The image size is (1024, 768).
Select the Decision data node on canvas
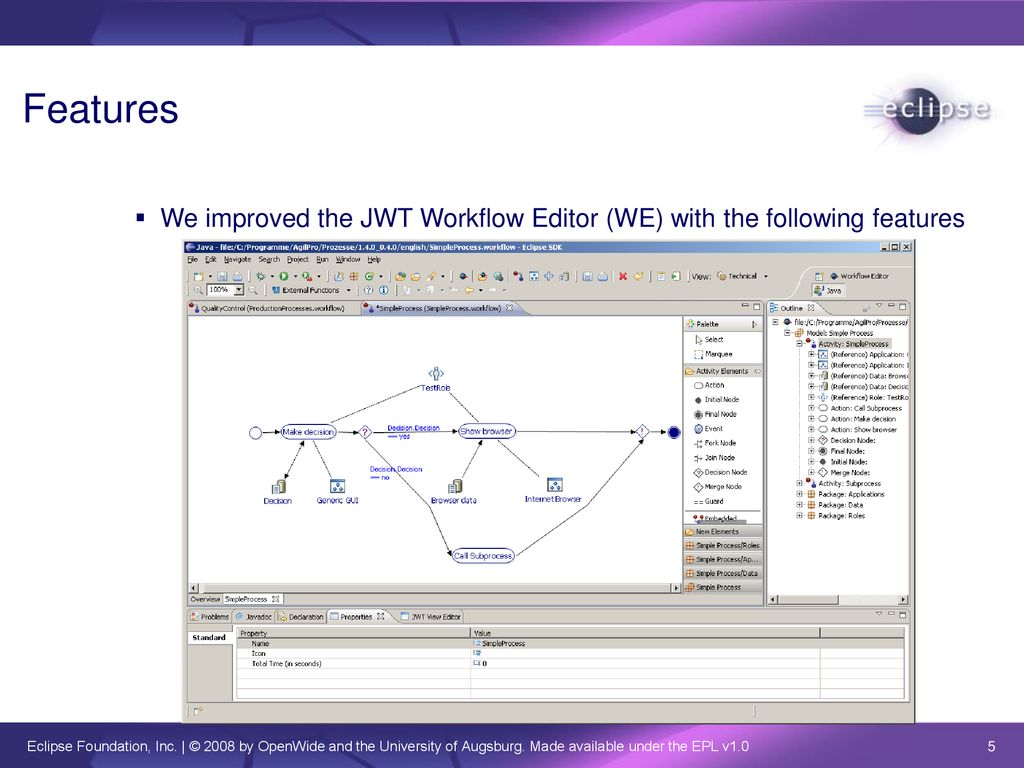click(x=278, y=492)
